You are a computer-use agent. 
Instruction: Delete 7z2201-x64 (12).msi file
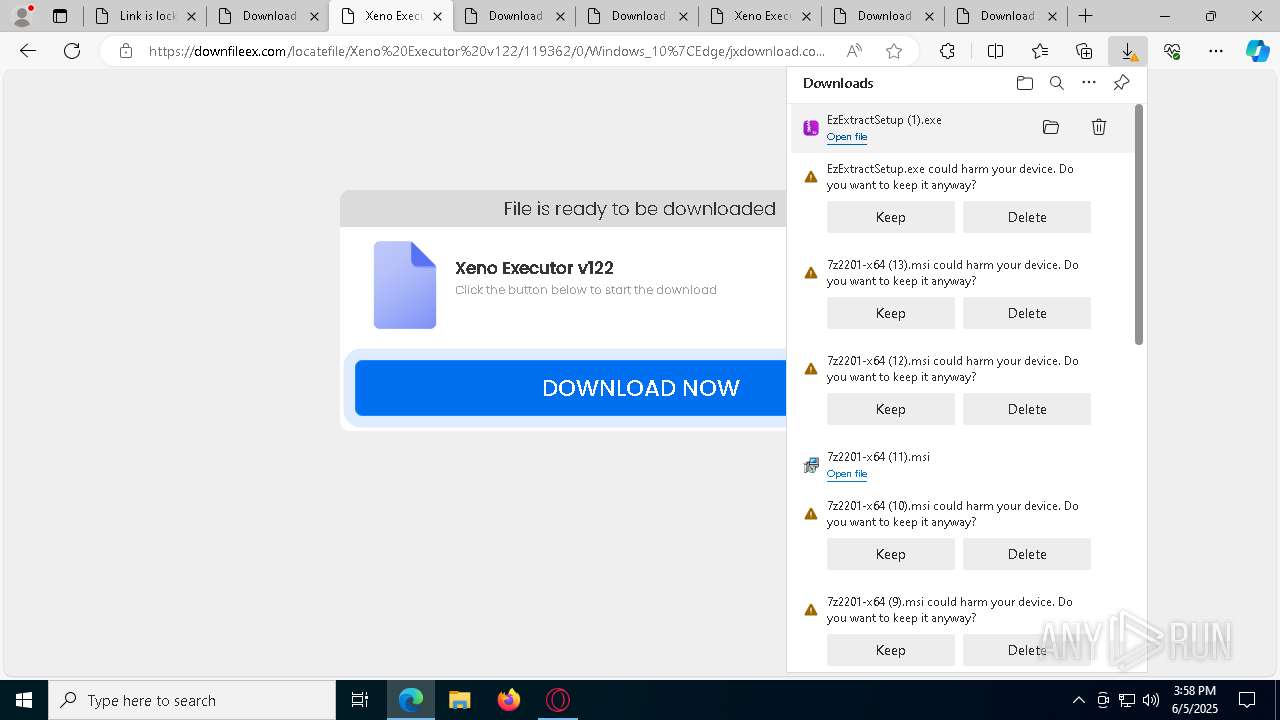coord(1027,409)
